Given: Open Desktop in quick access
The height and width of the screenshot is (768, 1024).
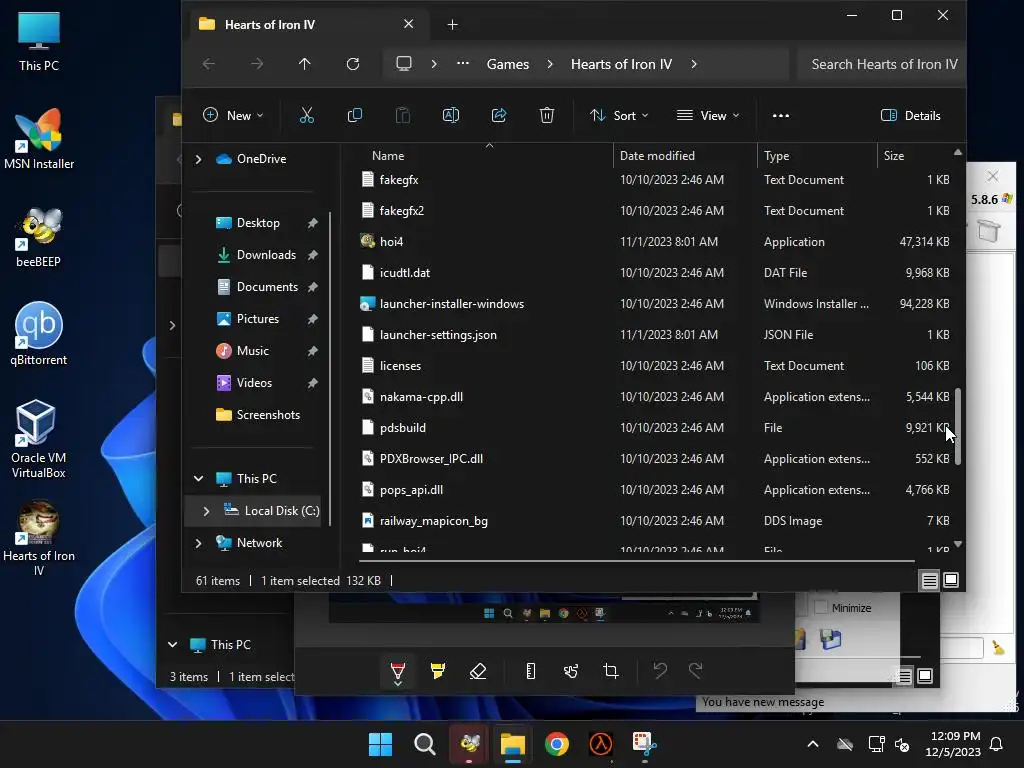Looking at the screenshot, I should click(258, 223).
